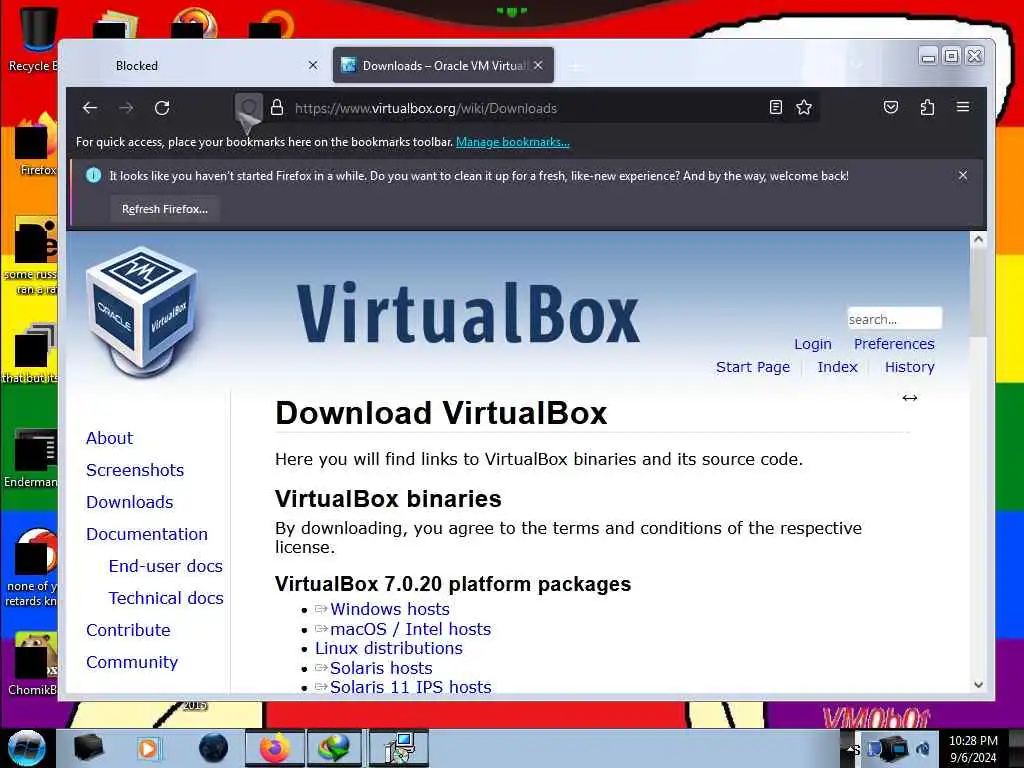Select the Downloads – Oracle VM VirtualBox tab
The width and height of the screenshot is (1024, 768).
[443, 65]
